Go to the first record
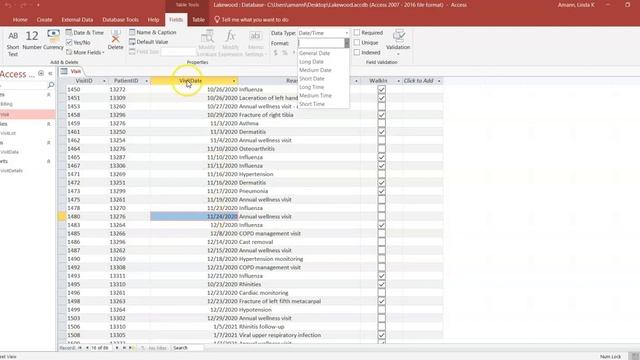The image size is (640, 360). pos(80,348)
